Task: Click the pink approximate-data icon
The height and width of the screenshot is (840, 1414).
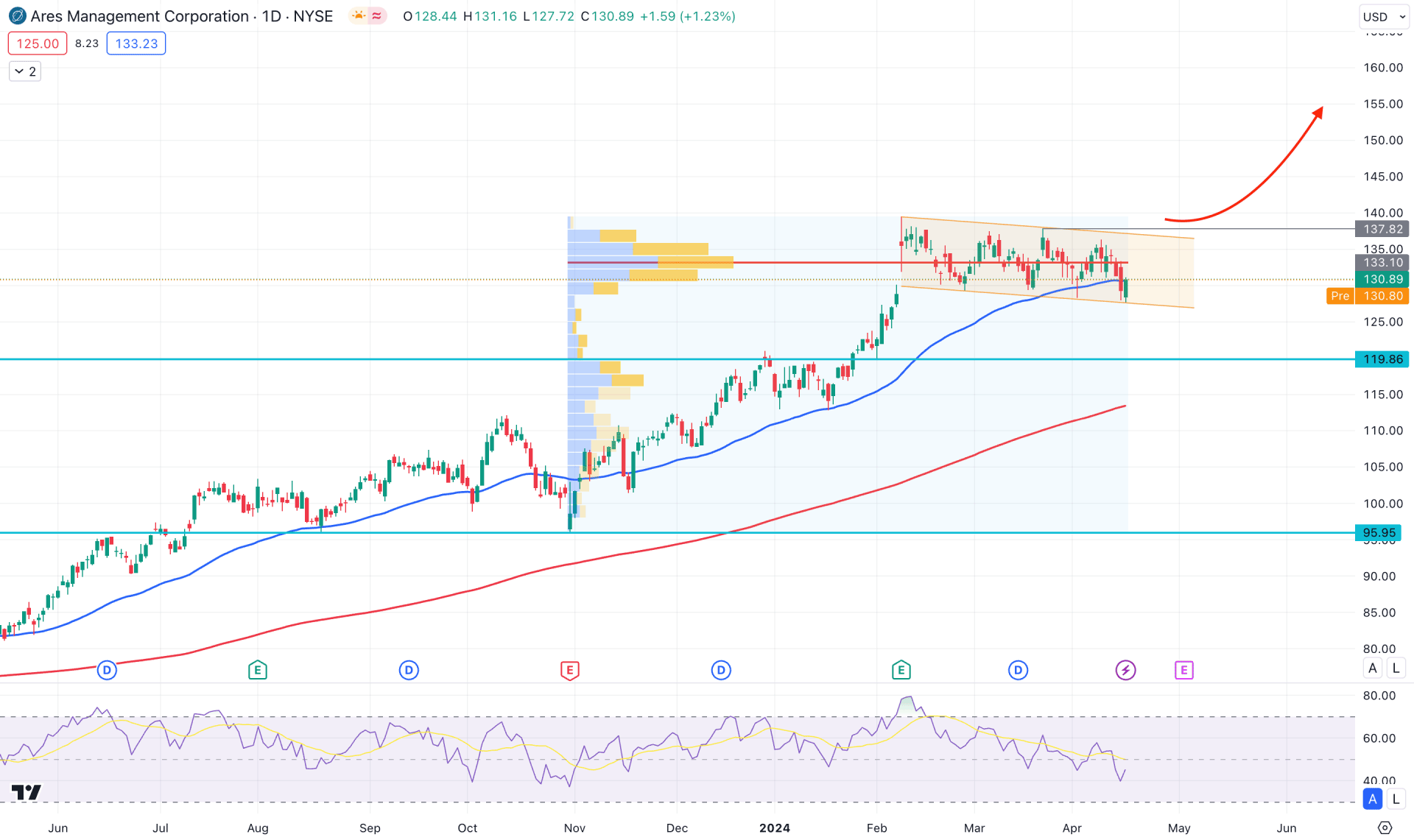Action: (x=377, y=16)
